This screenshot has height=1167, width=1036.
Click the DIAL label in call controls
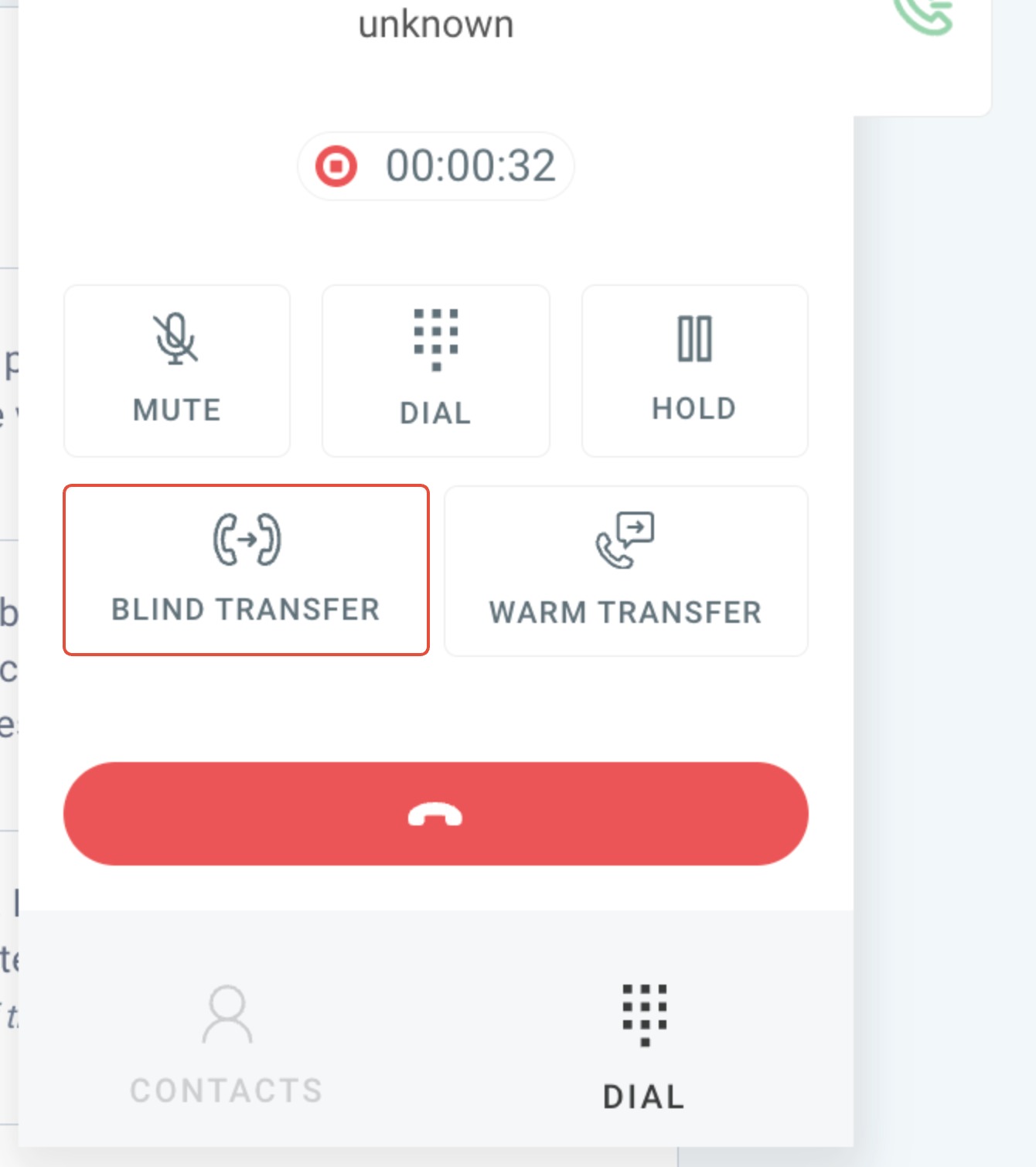(x=435, y=413)
